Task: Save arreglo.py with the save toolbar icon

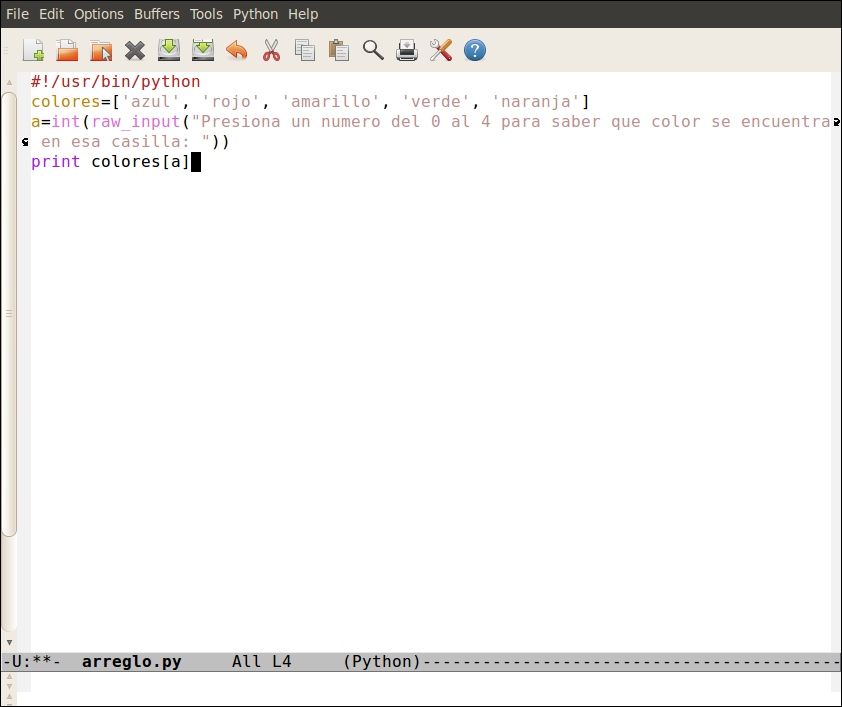Action: point(169,50)
